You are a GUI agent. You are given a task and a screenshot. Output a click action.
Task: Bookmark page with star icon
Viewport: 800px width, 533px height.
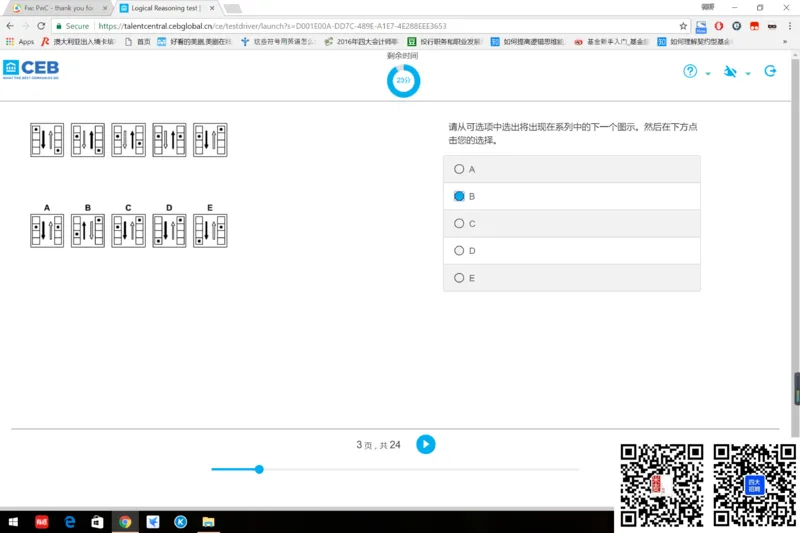pos(683,26)
